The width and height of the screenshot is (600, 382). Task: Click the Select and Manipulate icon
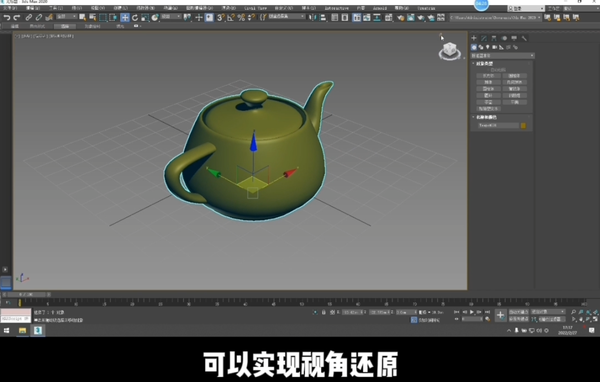click(199, 17)
